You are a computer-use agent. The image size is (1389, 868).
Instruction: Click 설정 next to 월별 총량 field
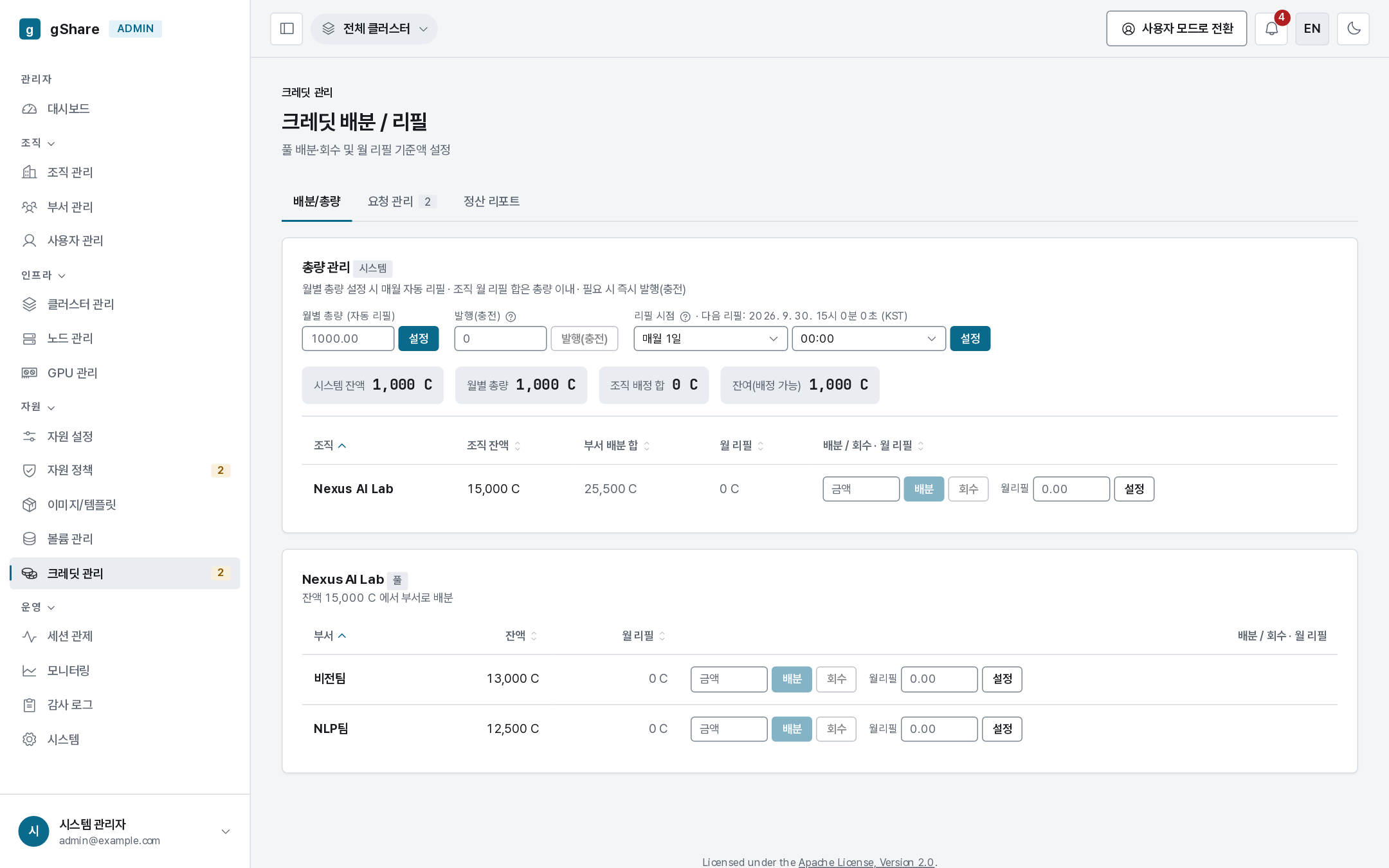tap(419, 339)
